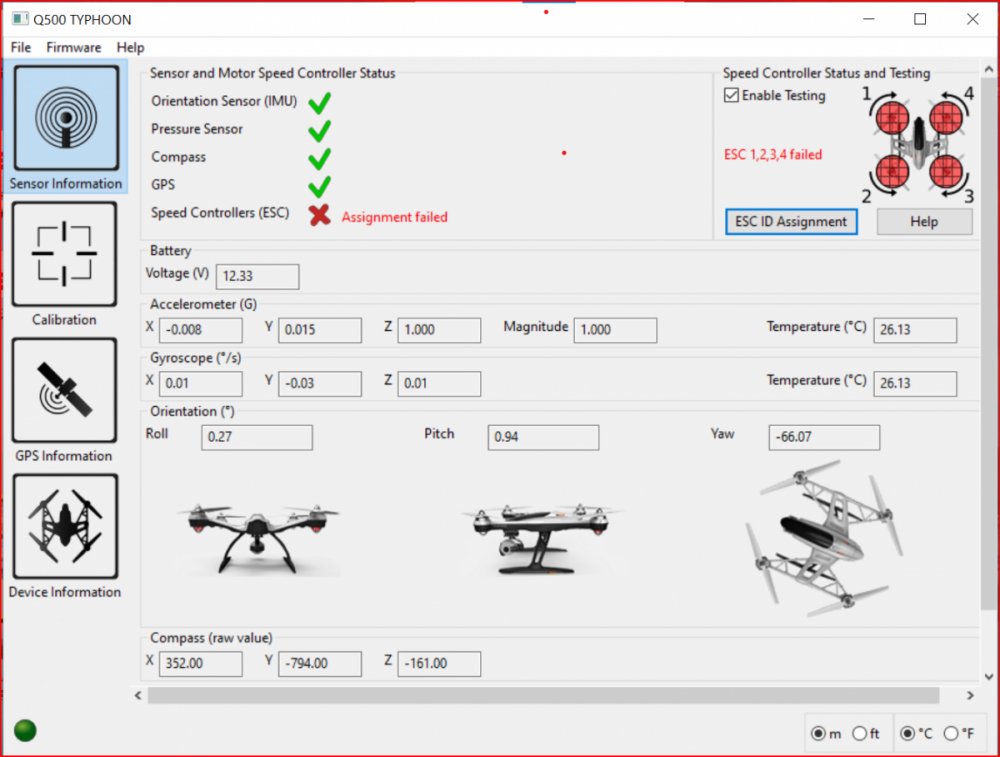The height and width of the screenshot is (757, 1000).
Task: Click the red 'Assignment failed' text
Action: [x=395, y=217]
